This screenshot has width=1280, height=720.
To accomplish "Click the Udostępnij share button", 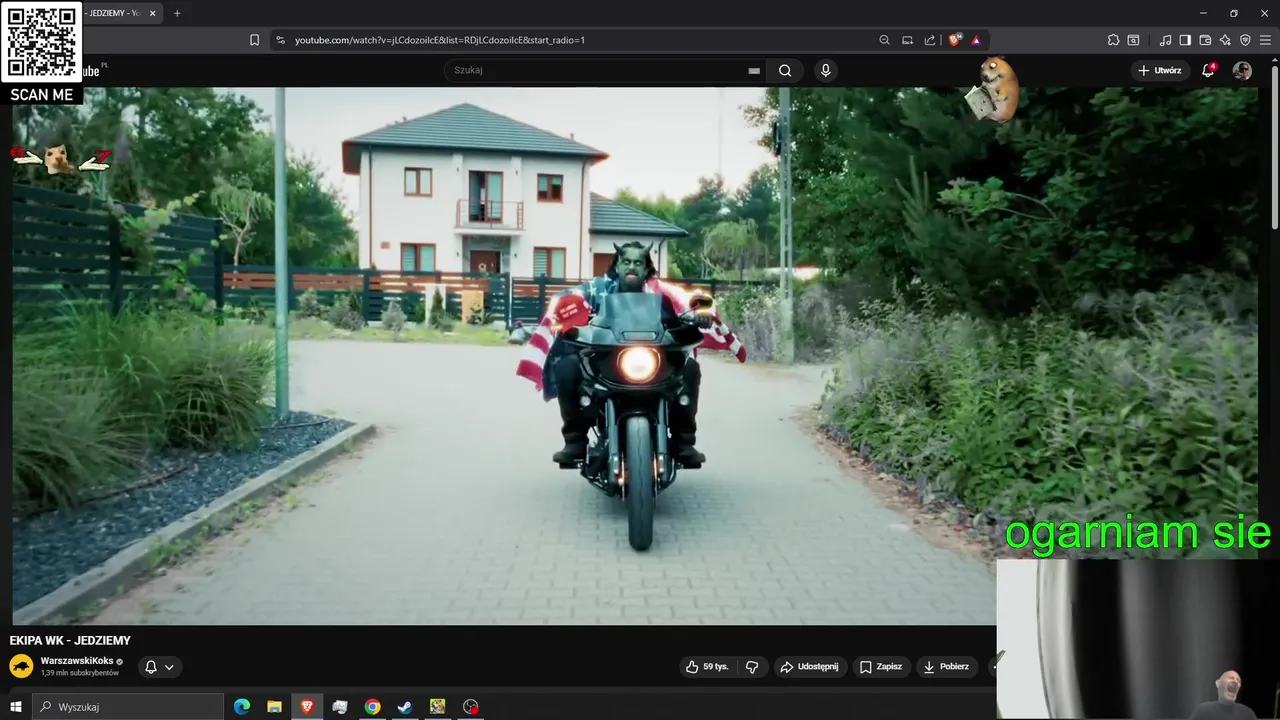I will (x=810, y=667).
